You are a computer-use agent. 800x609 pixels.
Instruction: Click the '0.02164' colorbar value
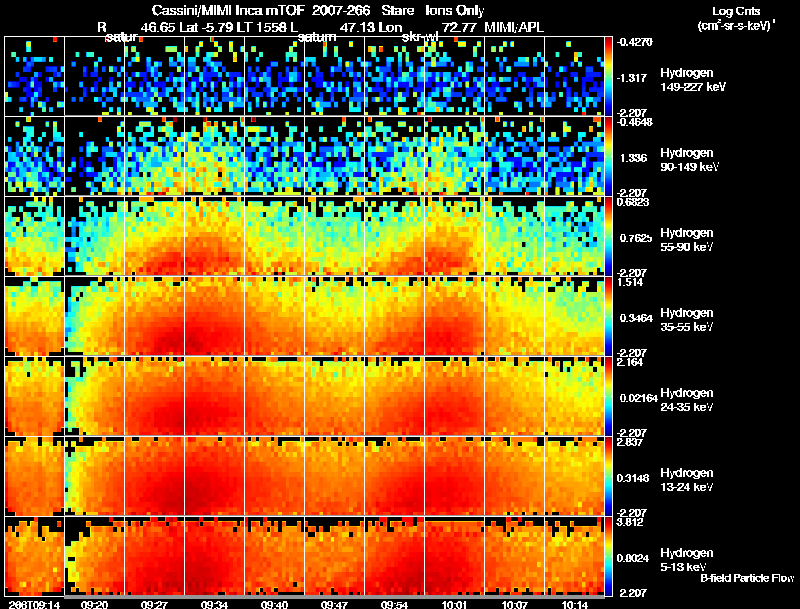click(x=638, y=398)
